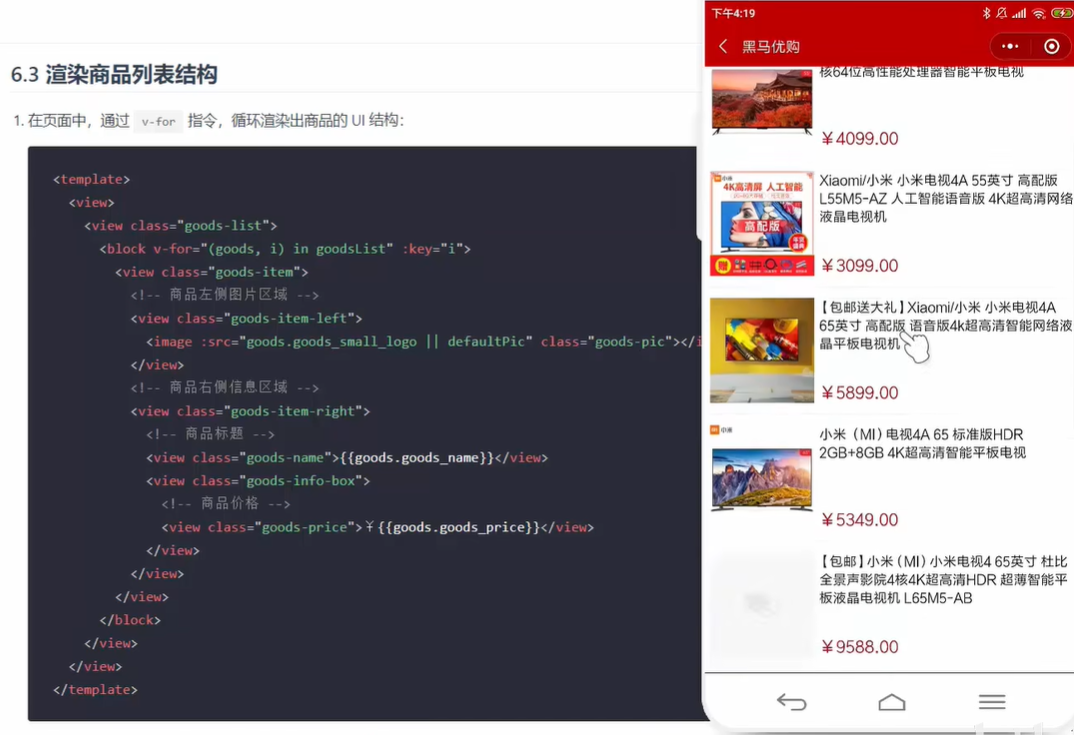Screen dimensions: 1074x735
Task: Click the muted bell status icon
Action: tap(1001, 13)
